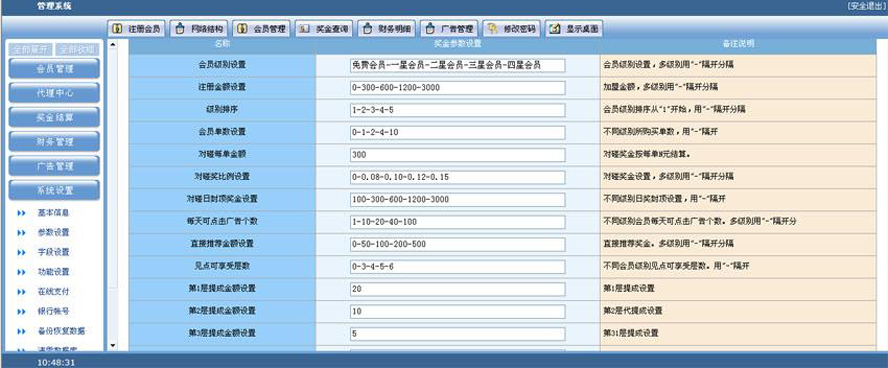888x368 pixels.
Task: Click the sidebar scrollbar down arrow
Action: click(x=112, y=345)
